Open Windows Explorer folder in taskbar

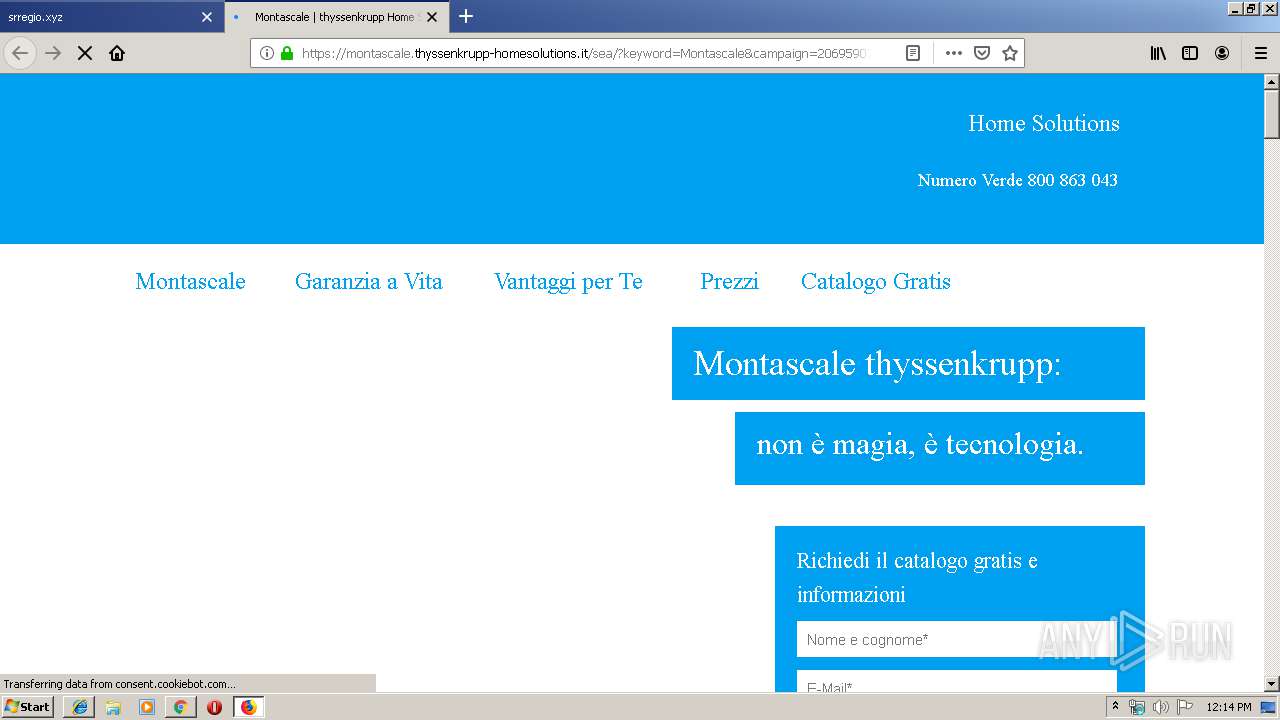(113, 707)
